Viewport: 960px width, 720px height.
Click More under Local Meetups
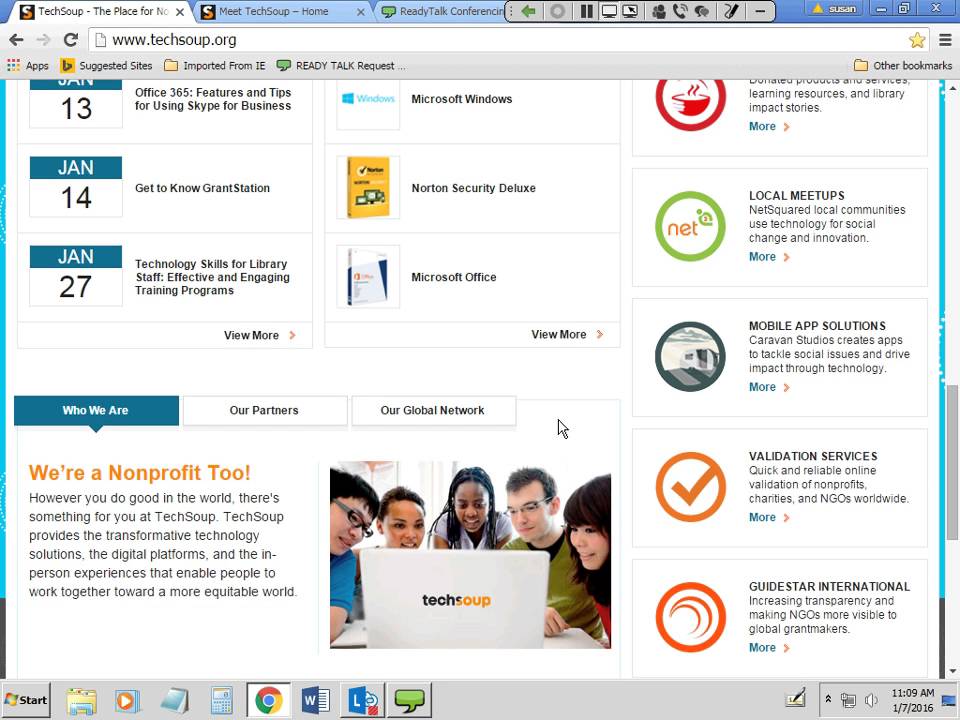click(770, 257)
